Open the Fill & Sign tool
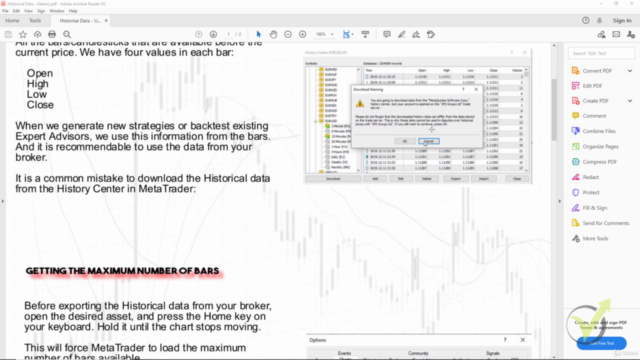Screen dimensions: 640x360 coord(595,208)
